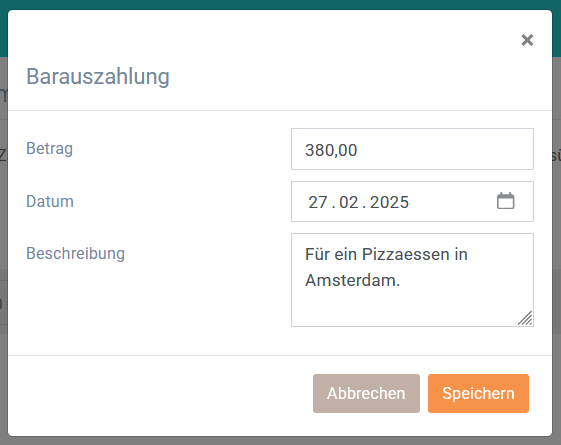Select the day segment 27 in Datum

pos(318,202)
